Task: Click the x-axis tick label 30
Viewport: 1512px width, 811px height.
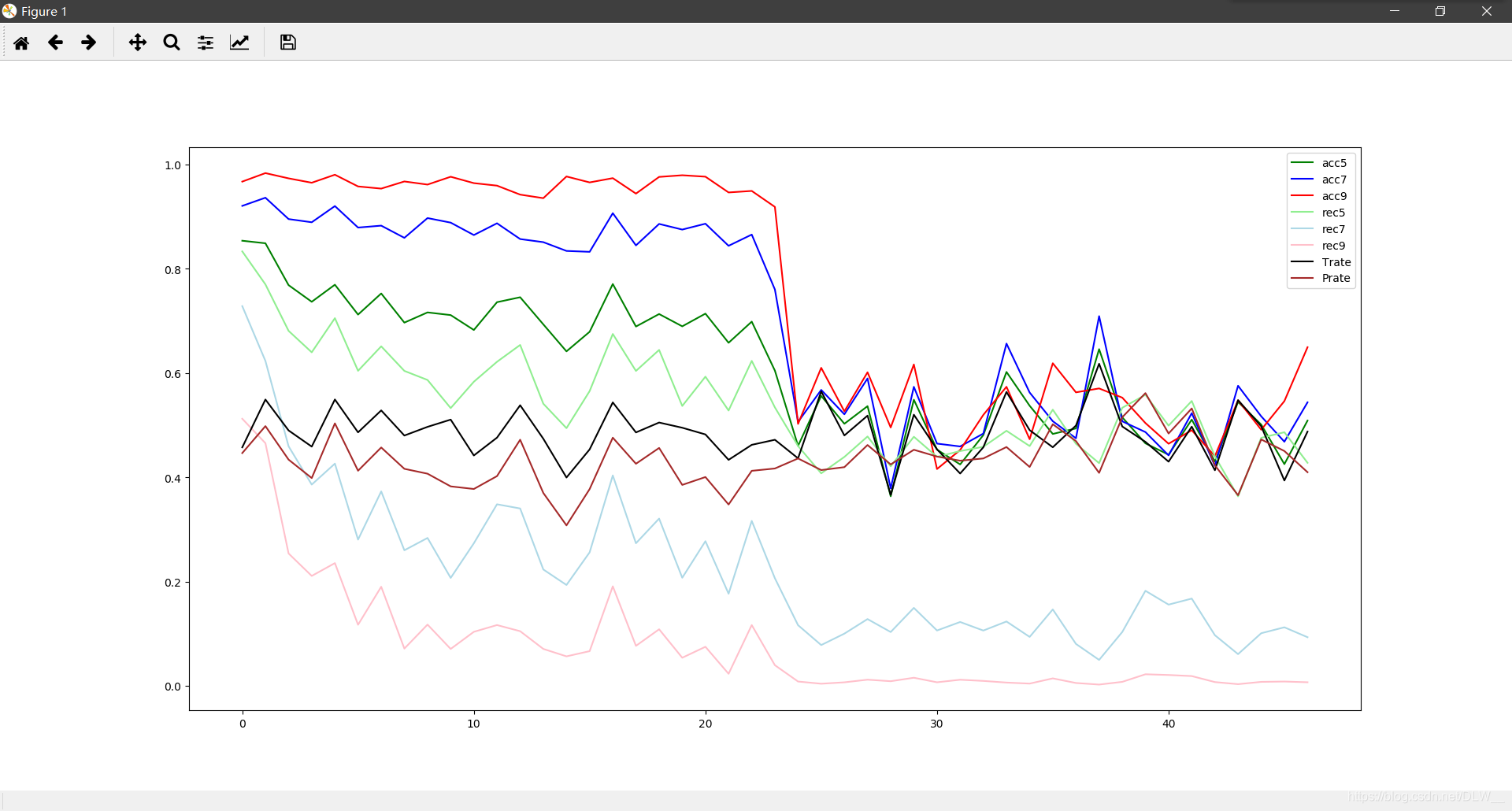Action: coord(936,724)
